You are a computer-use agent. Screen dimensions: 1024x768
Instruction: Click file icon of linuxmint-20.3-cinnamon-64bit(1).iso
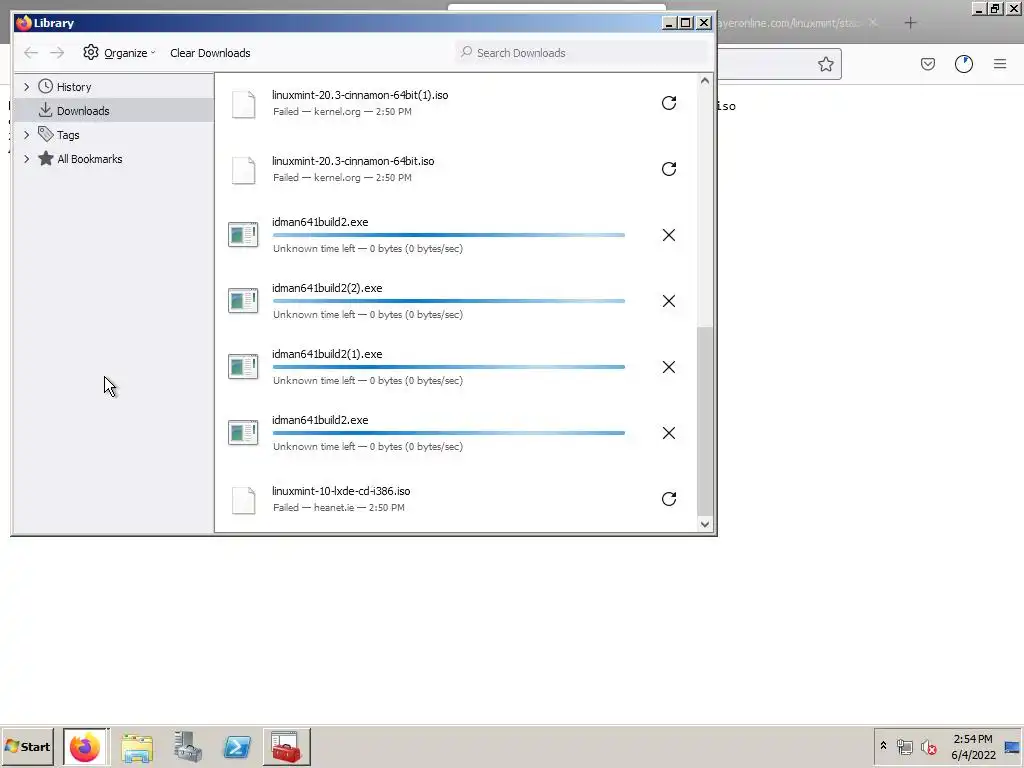pyautogui.click(x=244, y=104)
